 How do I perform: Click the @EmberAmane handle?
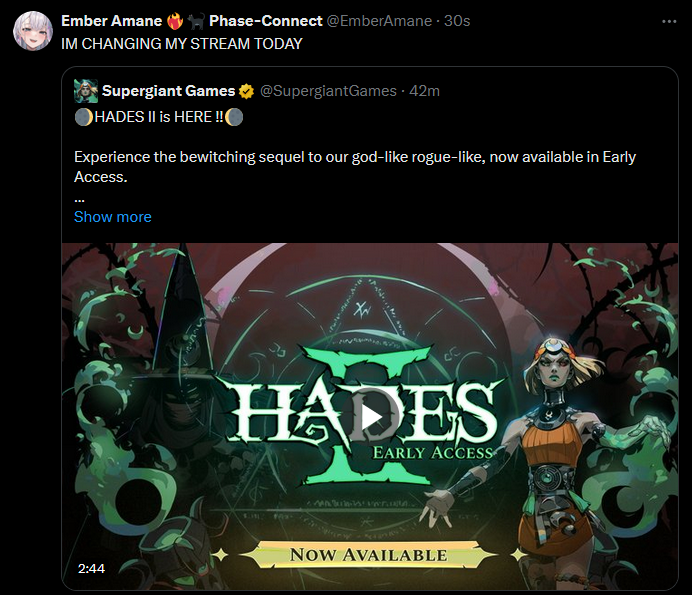point(379,21)
